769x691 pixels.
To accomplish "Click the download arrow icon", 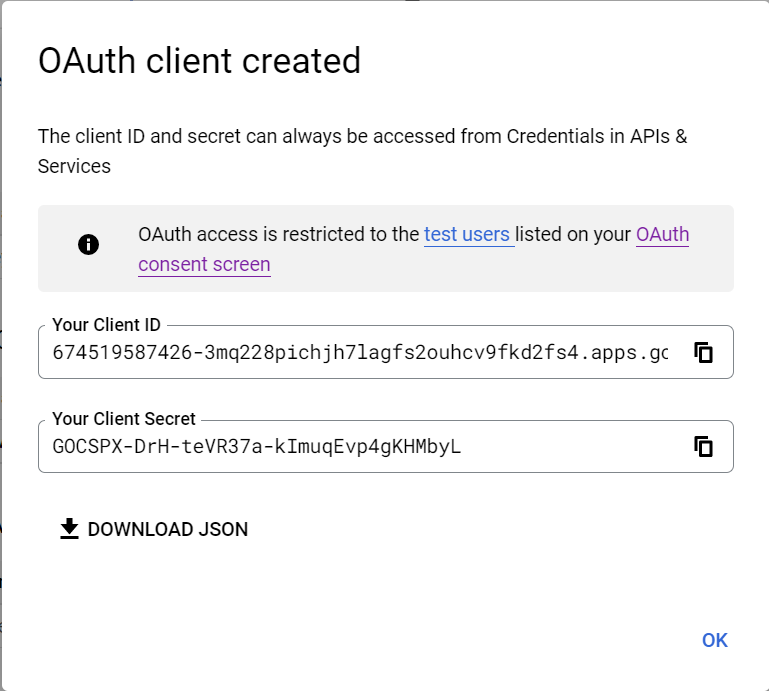I will [x=69, y=529].
